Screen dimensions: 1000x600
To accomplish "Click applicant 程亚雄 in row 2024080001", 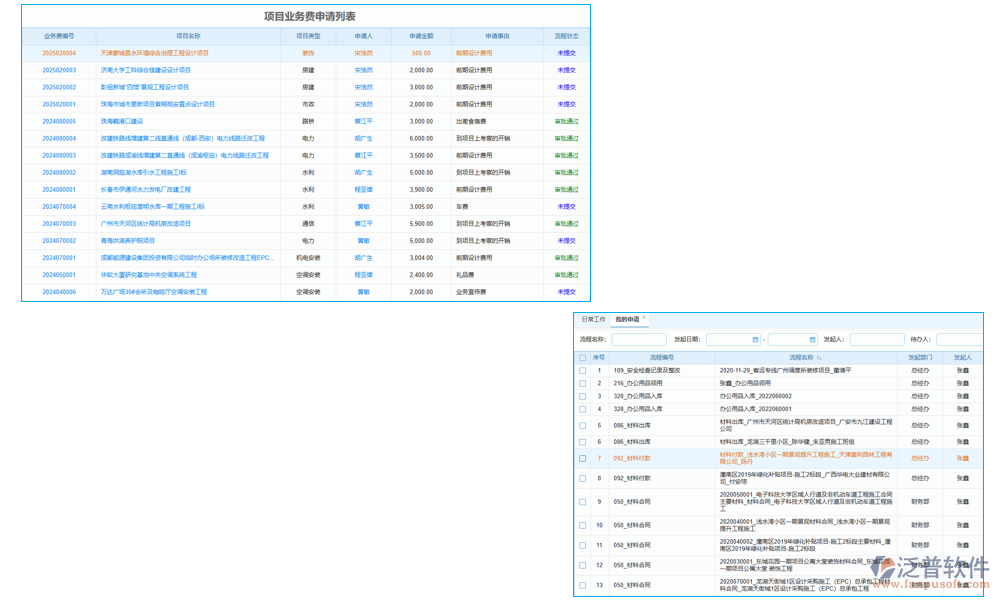I will click(x=363, y=189).
